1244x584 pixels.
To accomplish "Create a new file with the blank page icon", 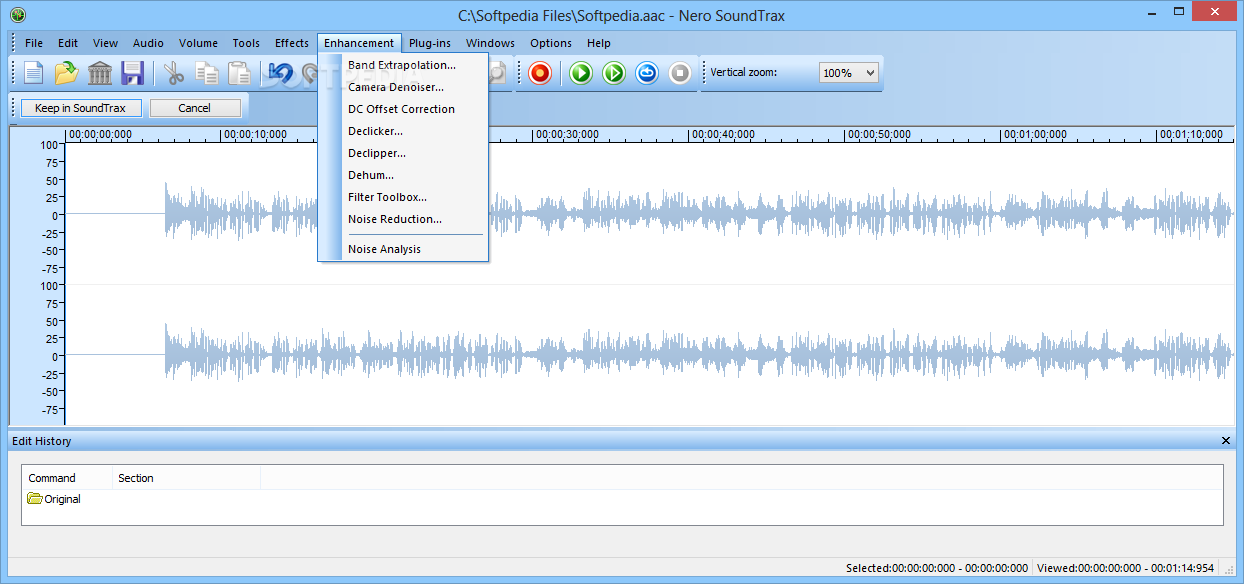I will point(34,73).
